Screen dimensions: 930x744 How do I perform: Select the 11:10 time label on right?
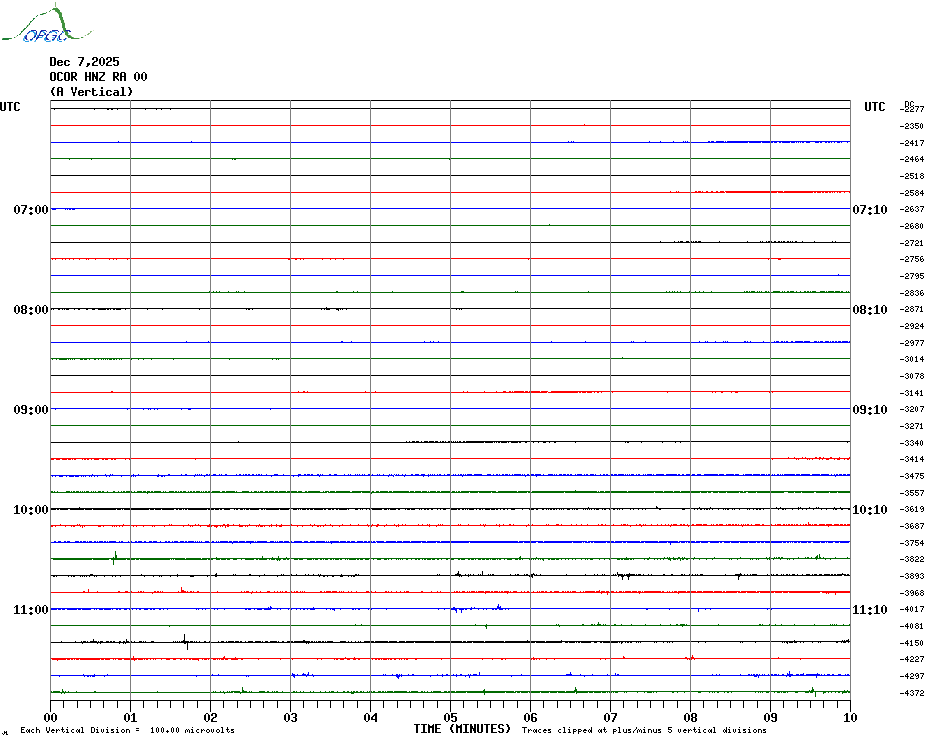click(869, 610)
